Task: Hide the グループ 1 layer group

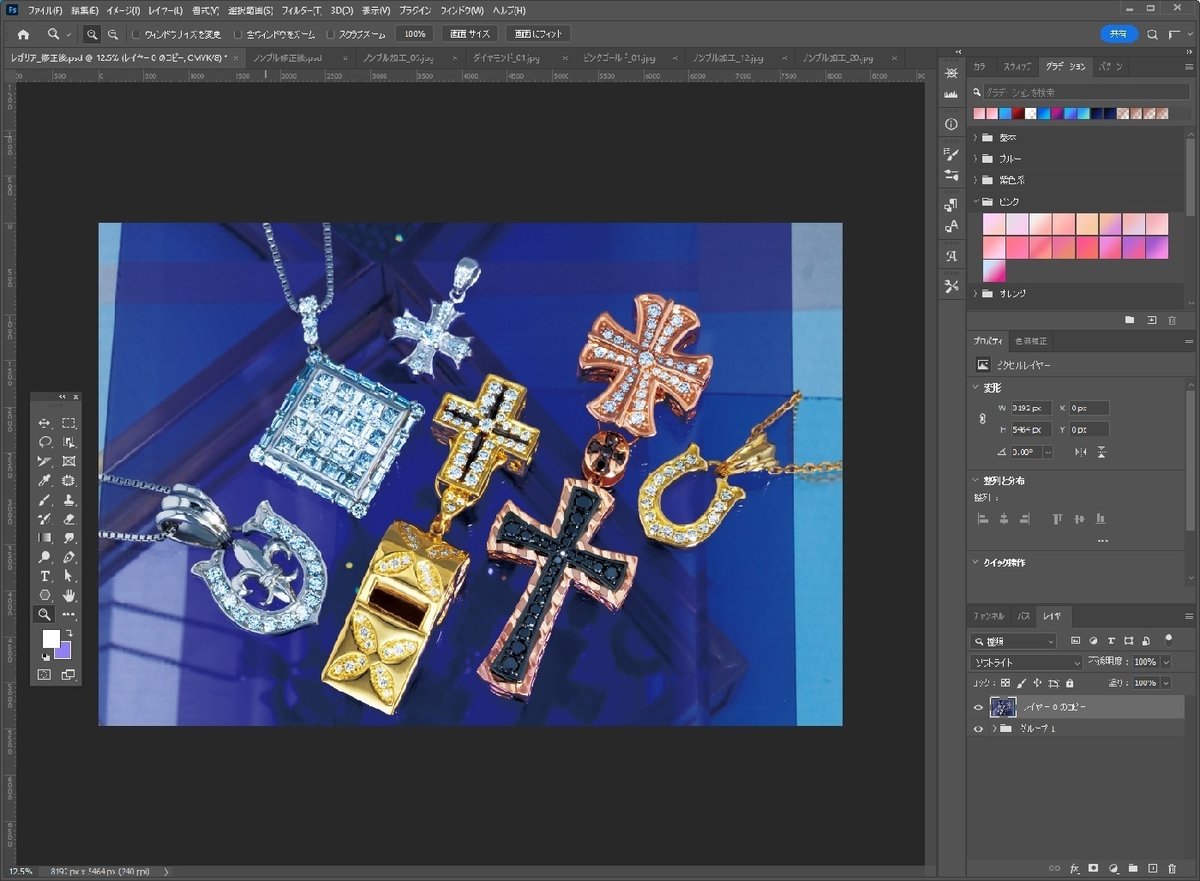Action: [x=978, y=729]
